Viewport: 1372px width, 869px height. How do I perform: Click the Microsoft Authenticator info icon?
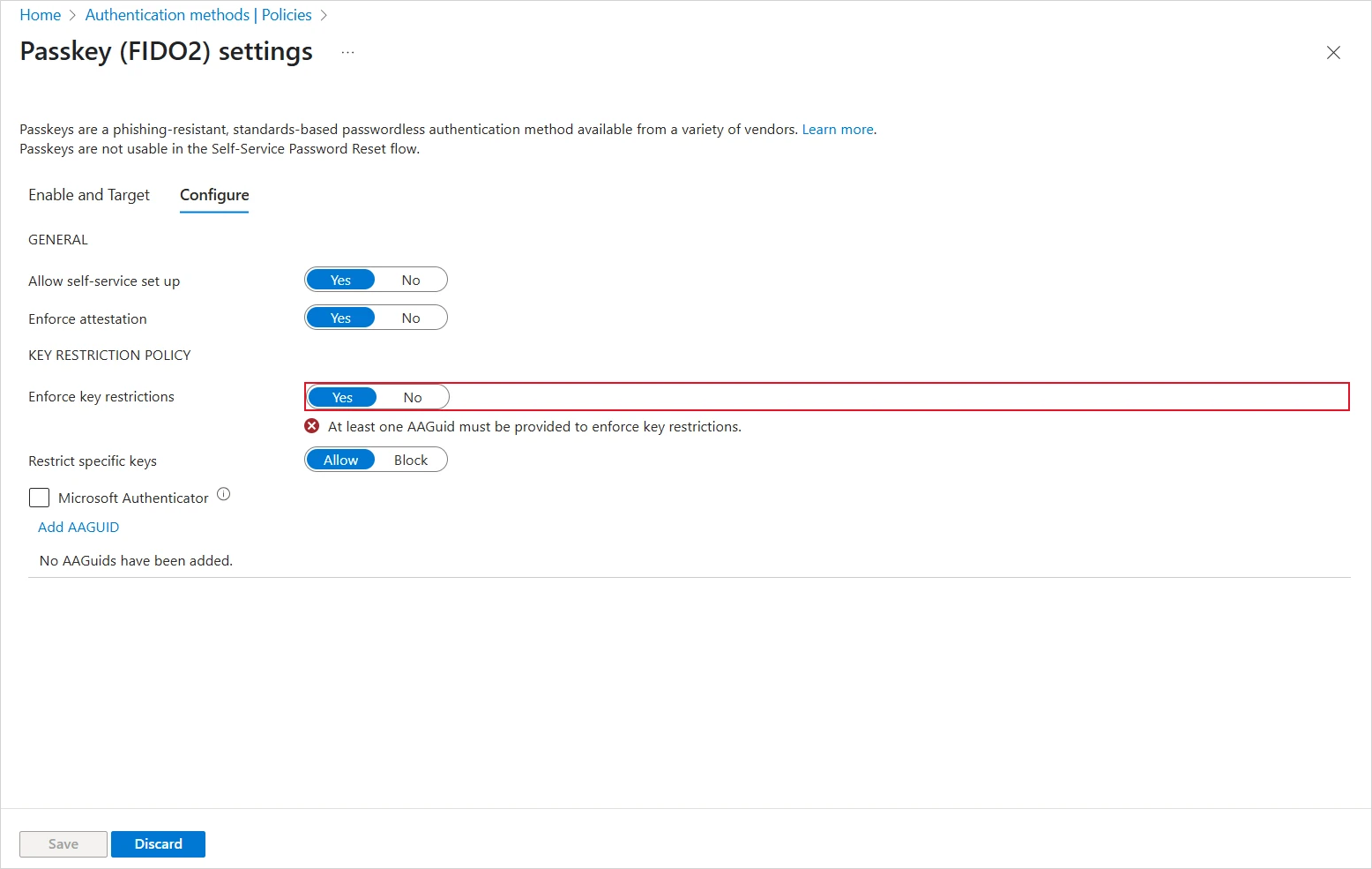(x=224, y=495)
